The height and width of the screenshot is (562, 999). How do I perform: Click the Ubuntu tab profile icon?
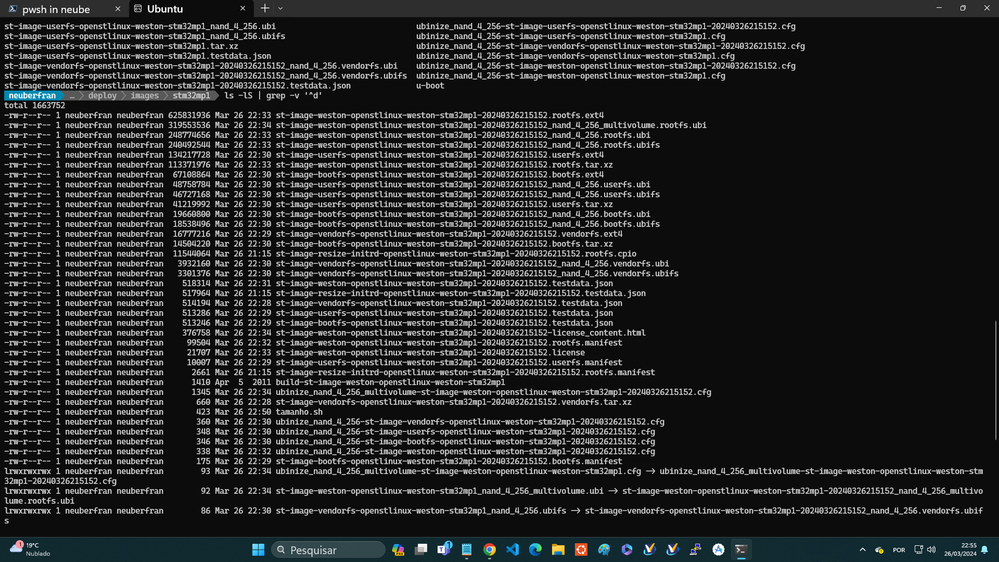138,9
